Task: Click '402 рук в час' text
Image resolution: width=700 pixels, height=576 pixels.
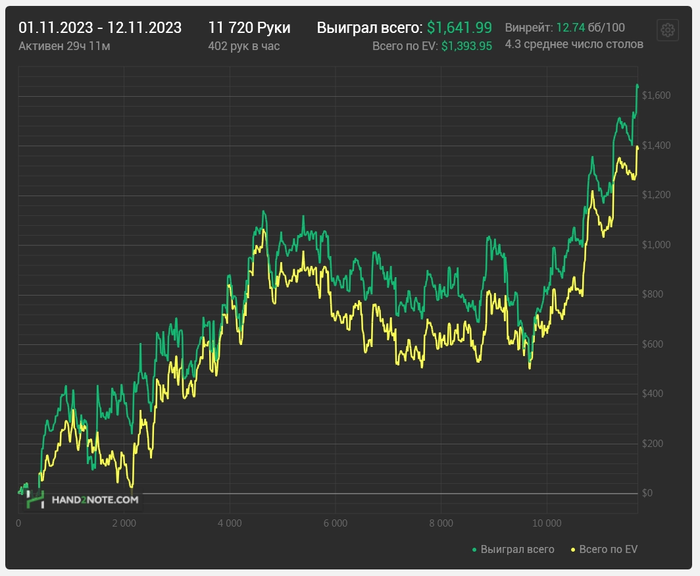Action: coord(244,46)
